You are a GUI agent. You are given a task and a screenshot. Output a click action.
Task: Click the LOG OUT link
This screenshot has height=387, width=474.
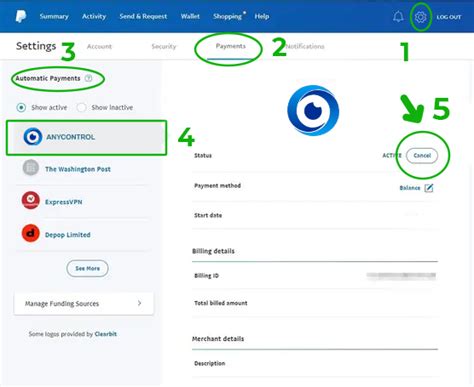449,17
